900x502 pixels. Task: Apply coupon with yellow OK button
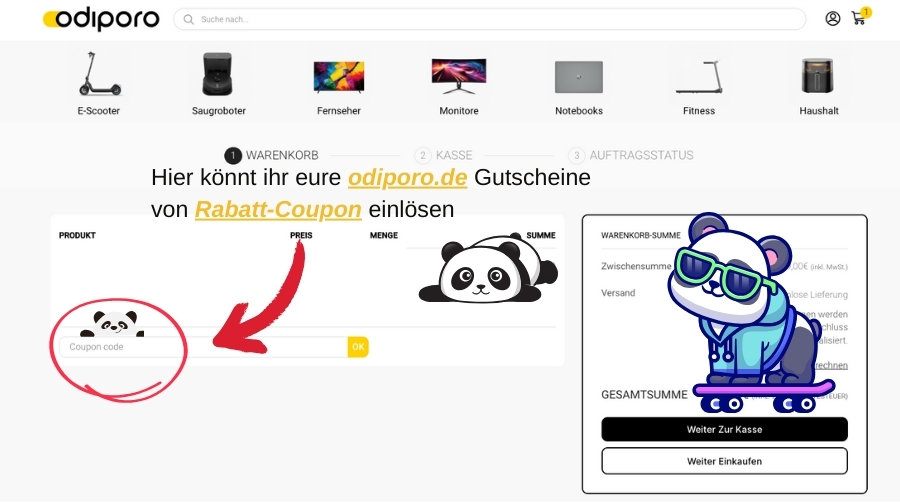[358, 347]
